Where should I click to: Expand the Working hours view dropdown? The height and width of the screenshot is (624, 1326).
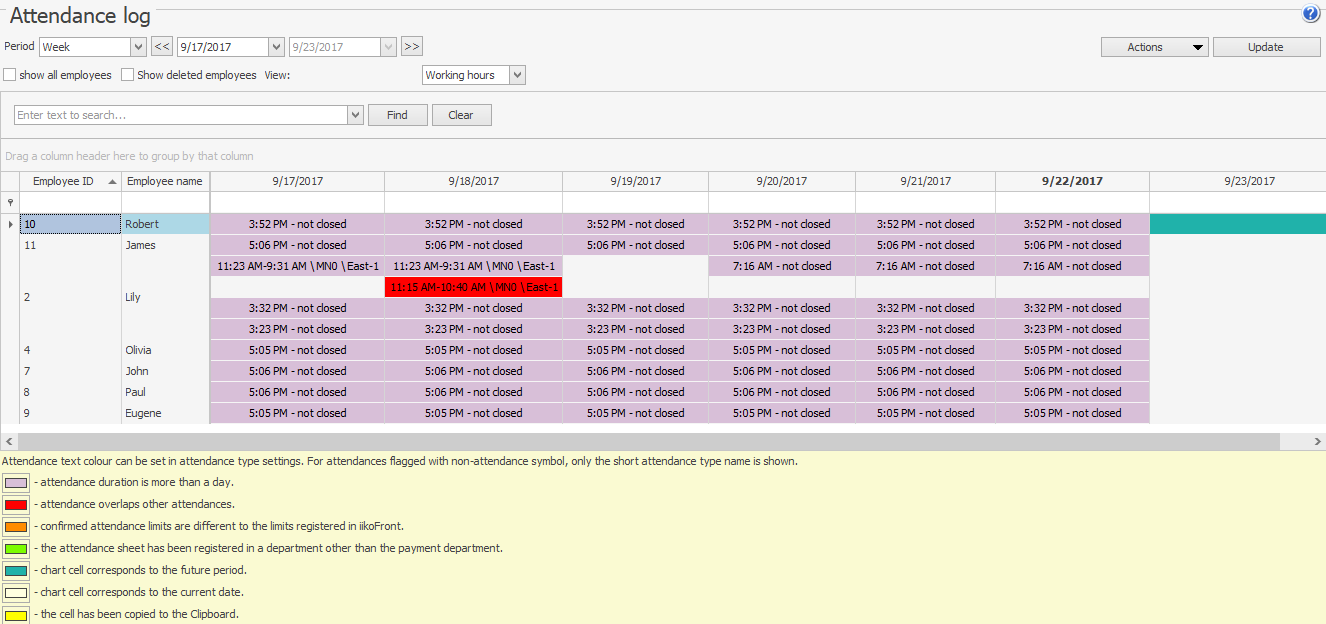click(516, 75)
